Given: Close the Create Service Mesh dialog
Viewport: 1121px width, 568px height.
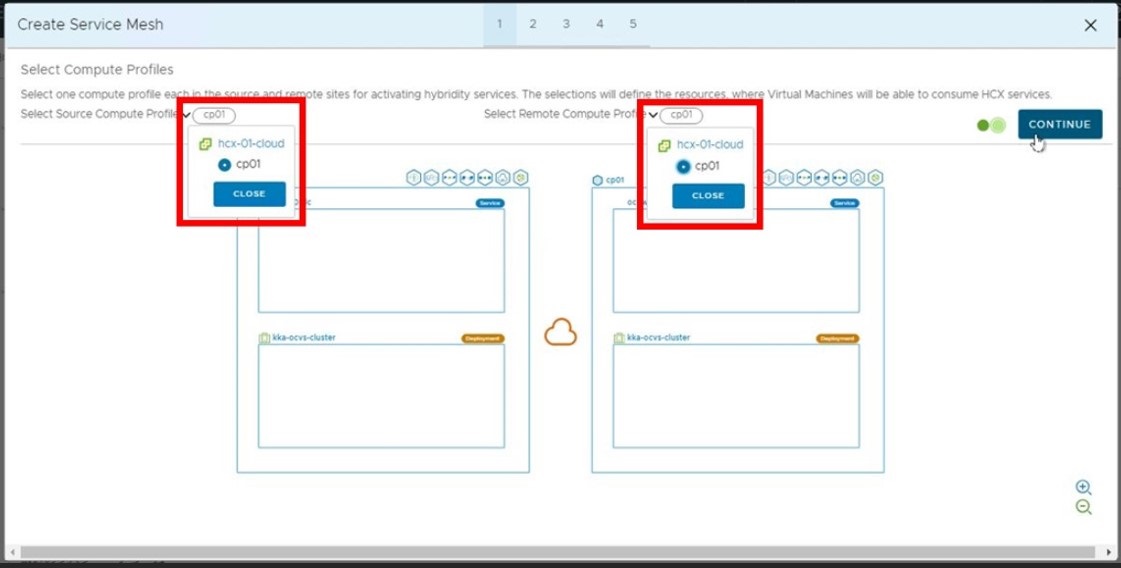Looking at the screenshot, I should (1090, 25).
